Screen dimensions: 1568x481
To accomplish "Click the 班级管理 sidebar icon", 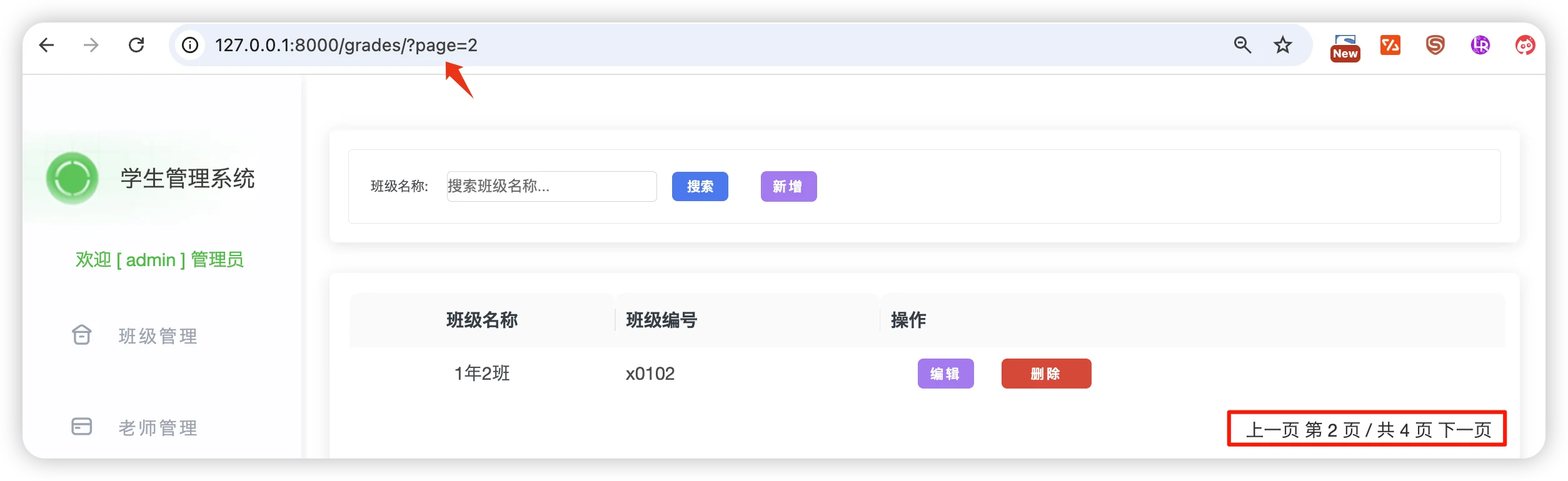I will [82, 335].
